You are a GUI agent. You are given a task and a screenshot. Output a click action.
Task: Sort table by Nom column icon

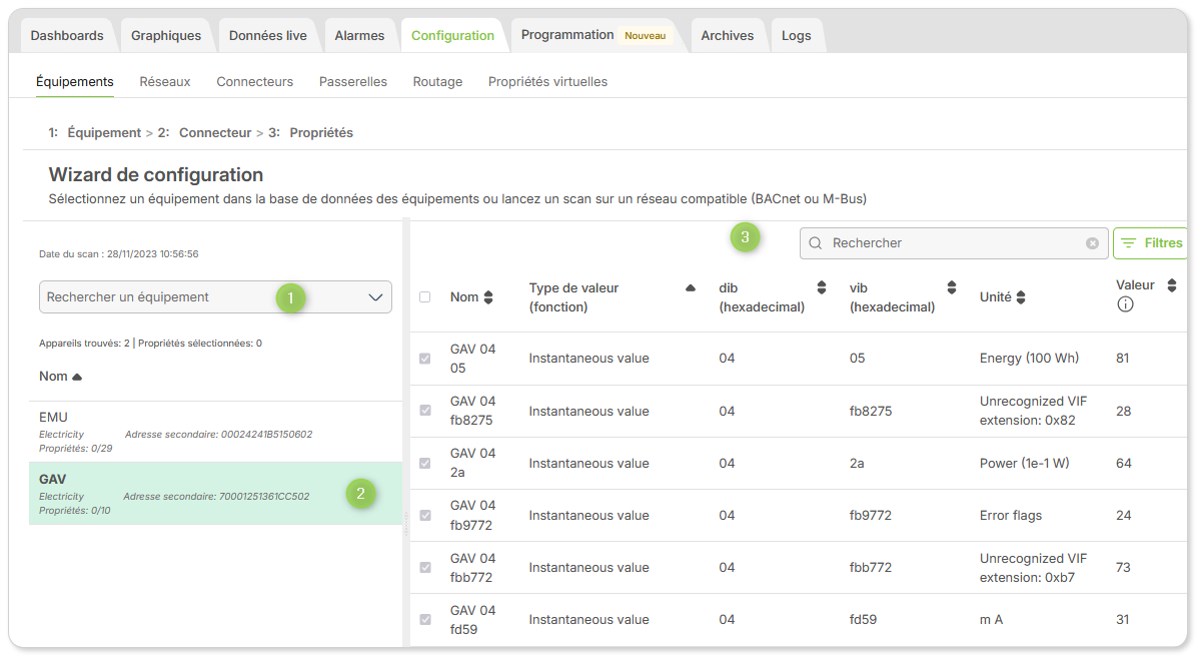tap(488, 297)
